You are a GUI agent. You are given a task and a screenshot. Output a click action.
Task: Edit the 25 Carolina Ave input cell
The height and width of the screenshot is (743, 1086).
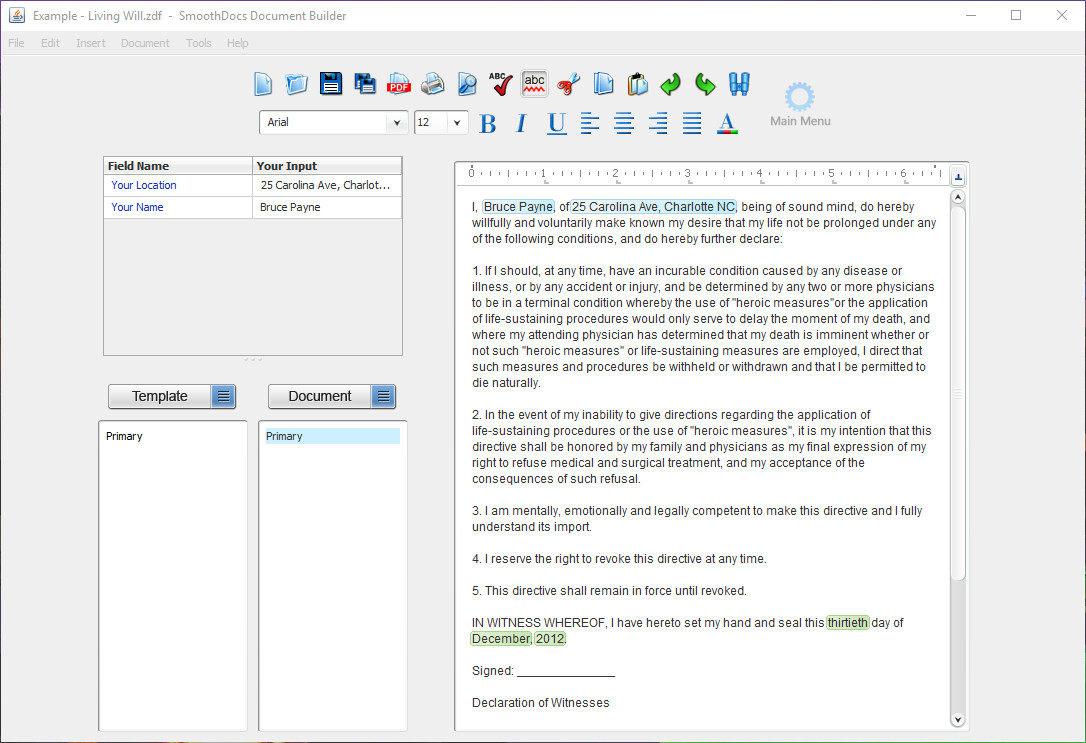326,185
